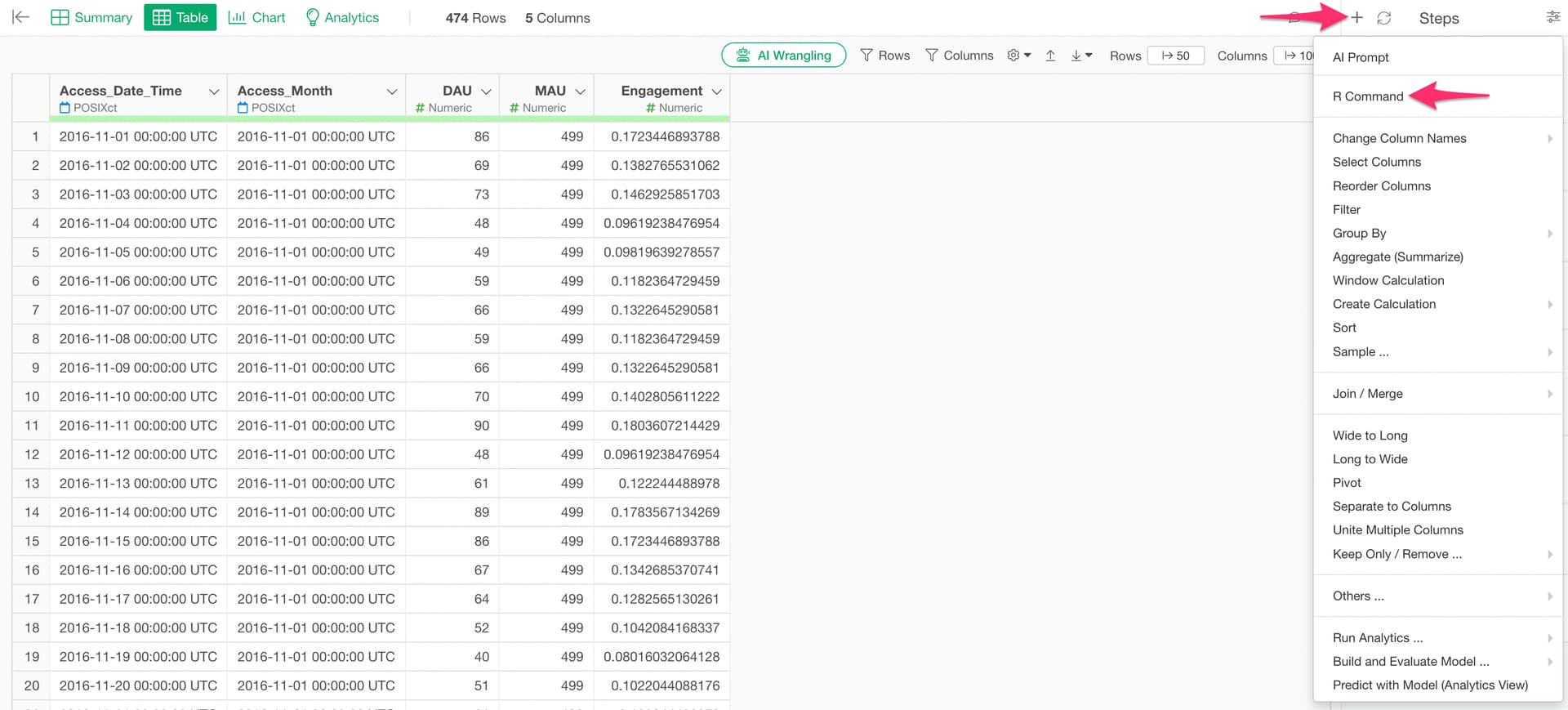1568x710 pixels.
Task: Open the Access_Date_Time column dropdown
Action: (214, 92)
